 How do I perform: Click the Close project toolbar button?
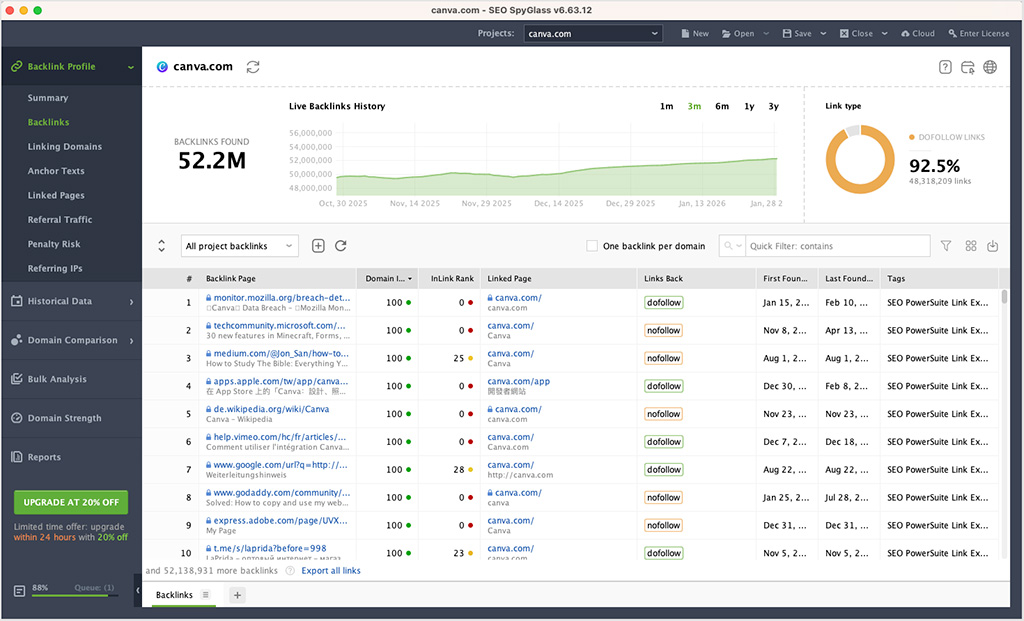click(x=856, y=33)
